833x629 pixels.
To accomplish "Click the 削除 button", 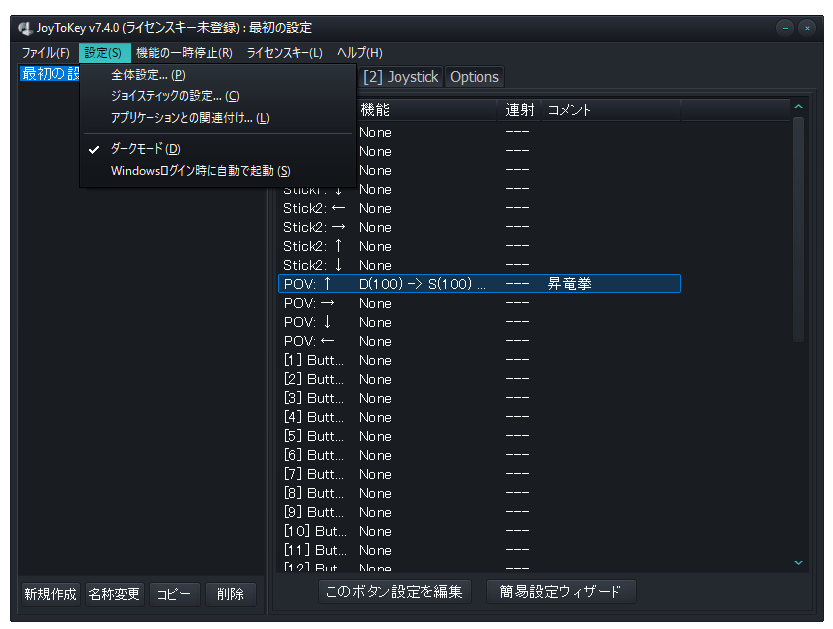I will coord(231,594).
